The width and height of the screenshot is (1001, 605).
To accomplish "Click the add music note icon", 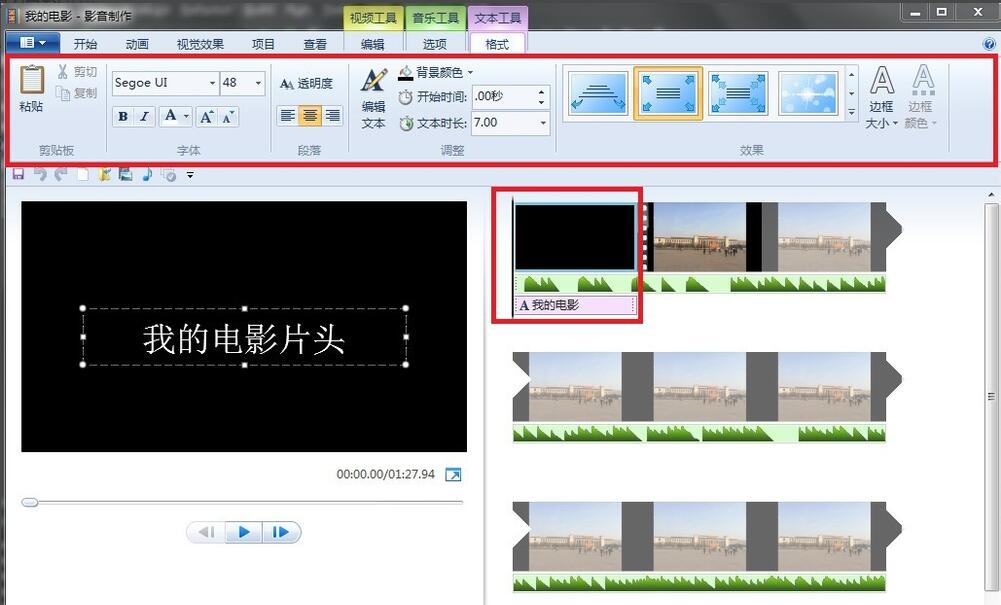I will (x=147, y=174).
